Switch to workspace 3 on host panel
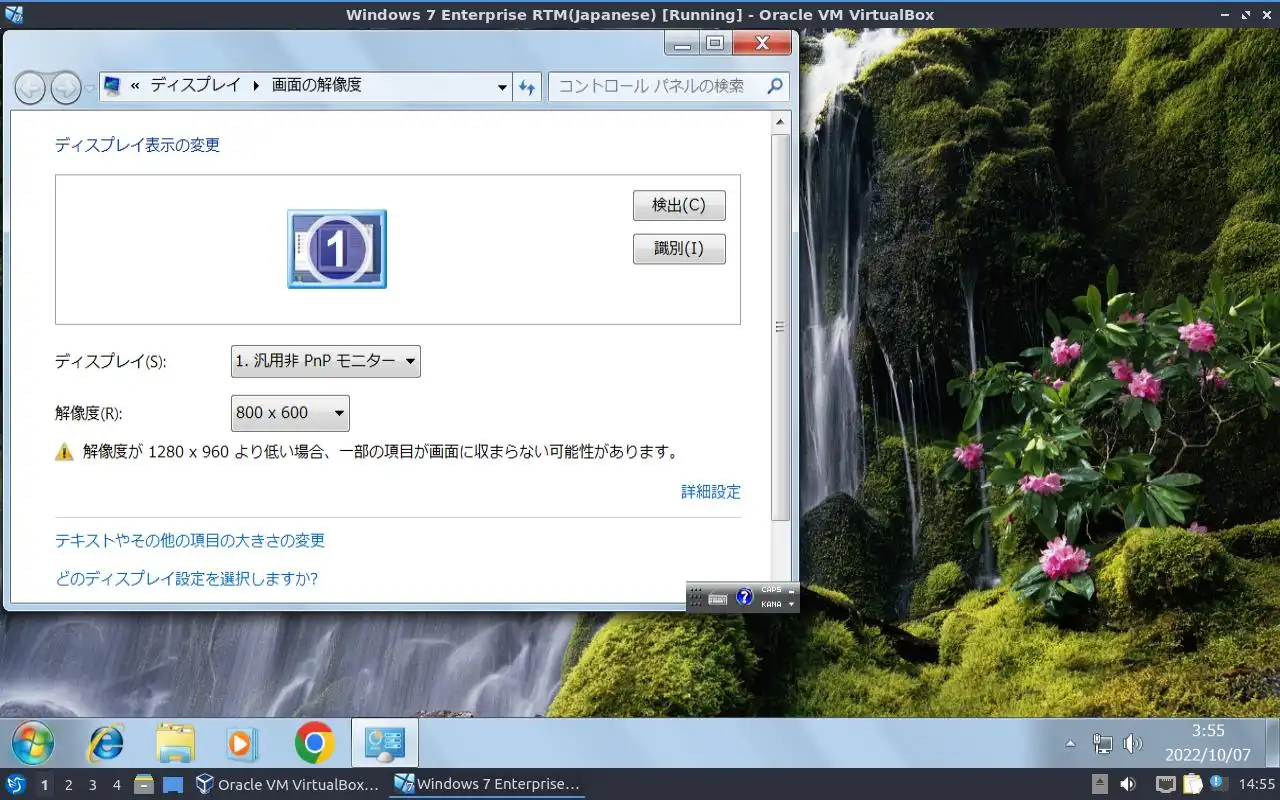 coord(92,785)
